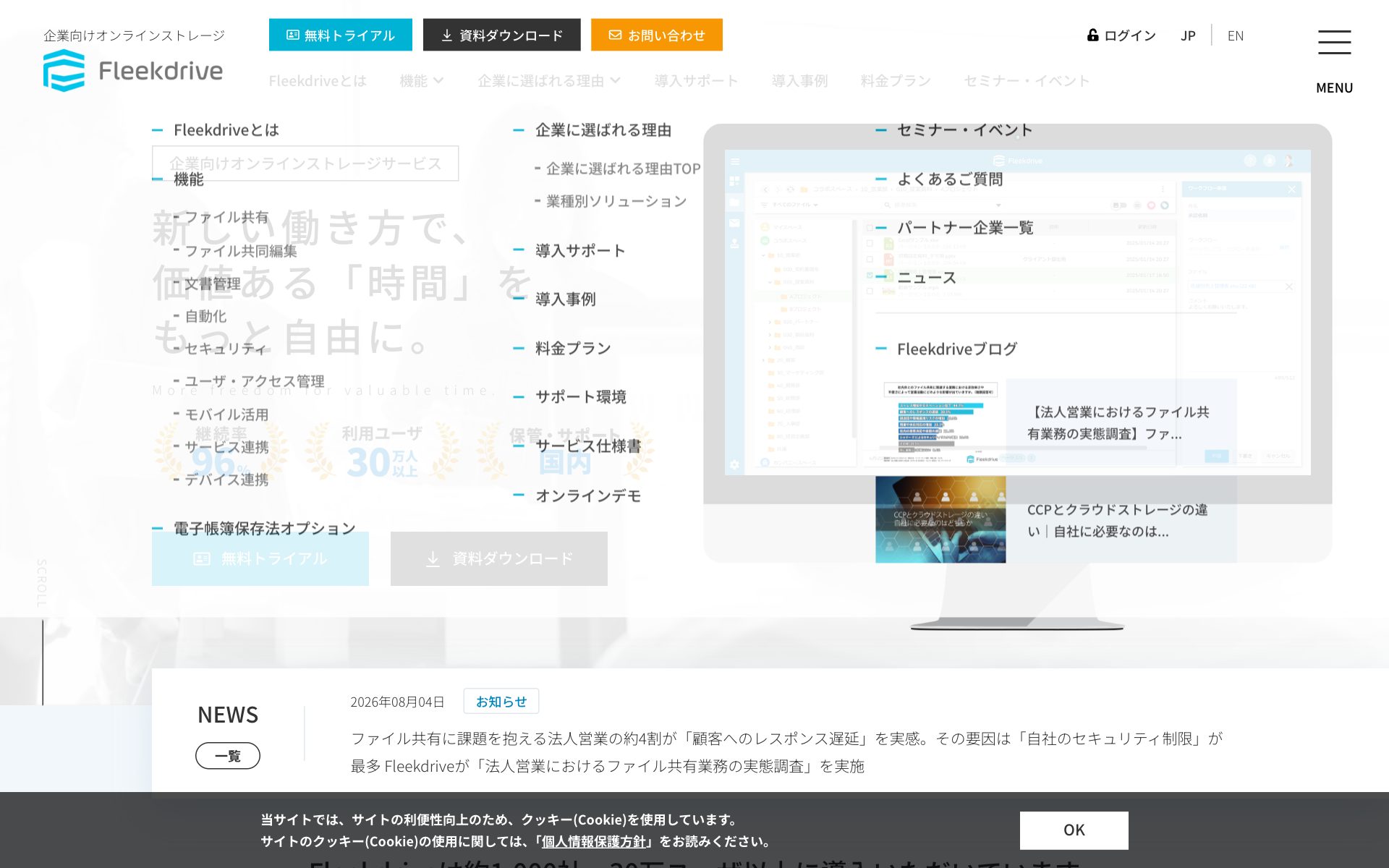
Task: Open CCPとクラウドストレージの違い blog thumbnail
Action: 940,519
